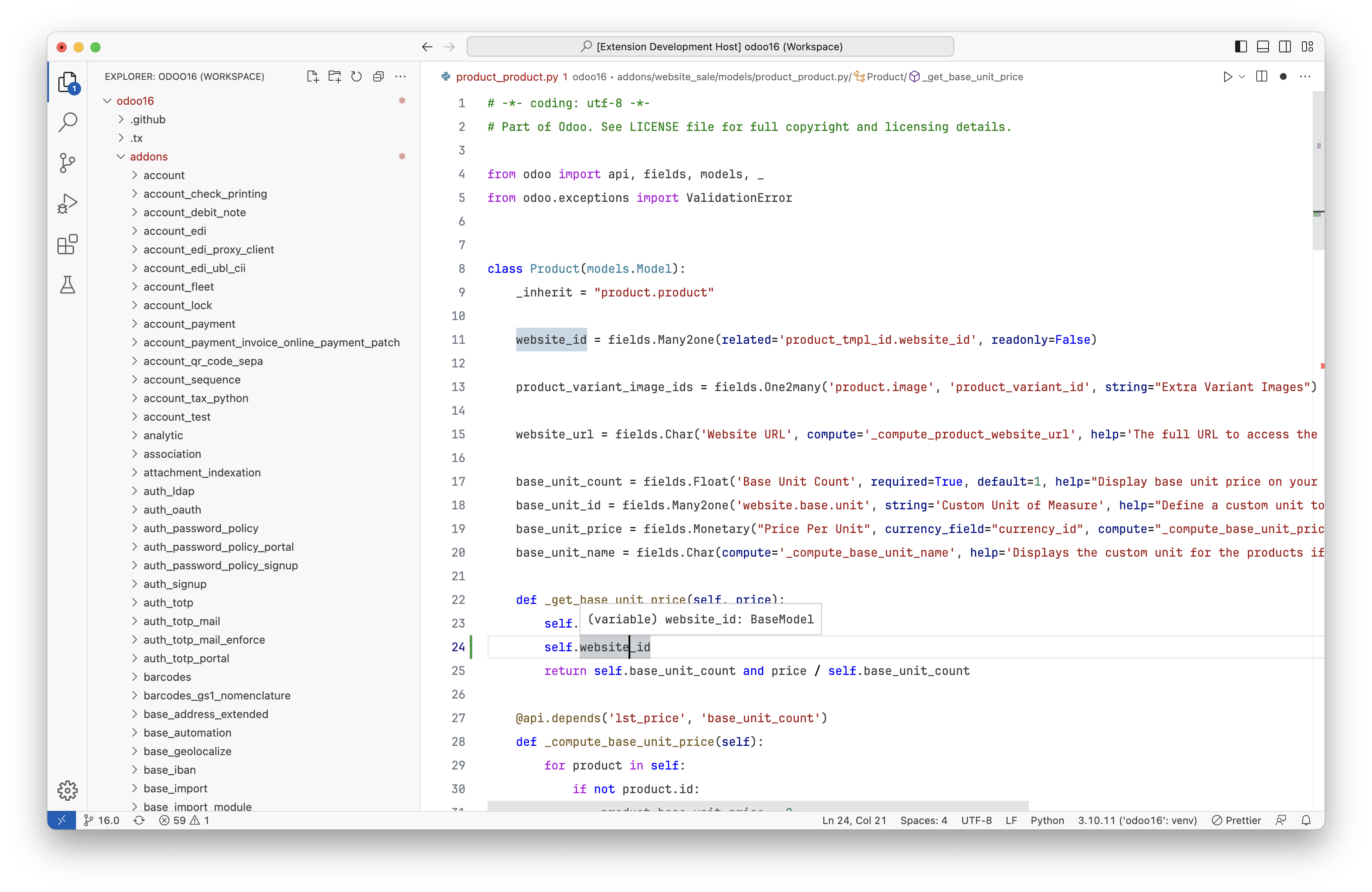Open the Run and Debug view
Image resolution: width=1372 pixels, height=892 pixels.
(68, 204)
